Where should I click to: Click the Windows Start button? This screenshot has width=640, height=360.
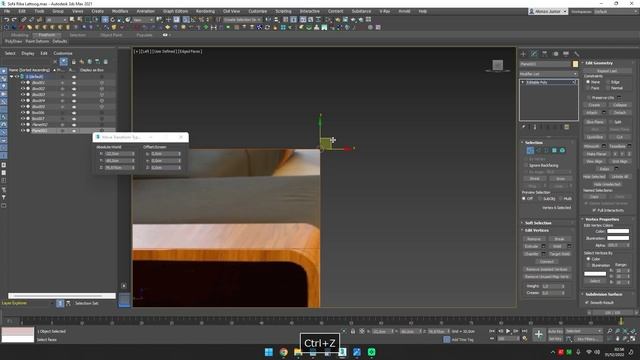point(269,352)
